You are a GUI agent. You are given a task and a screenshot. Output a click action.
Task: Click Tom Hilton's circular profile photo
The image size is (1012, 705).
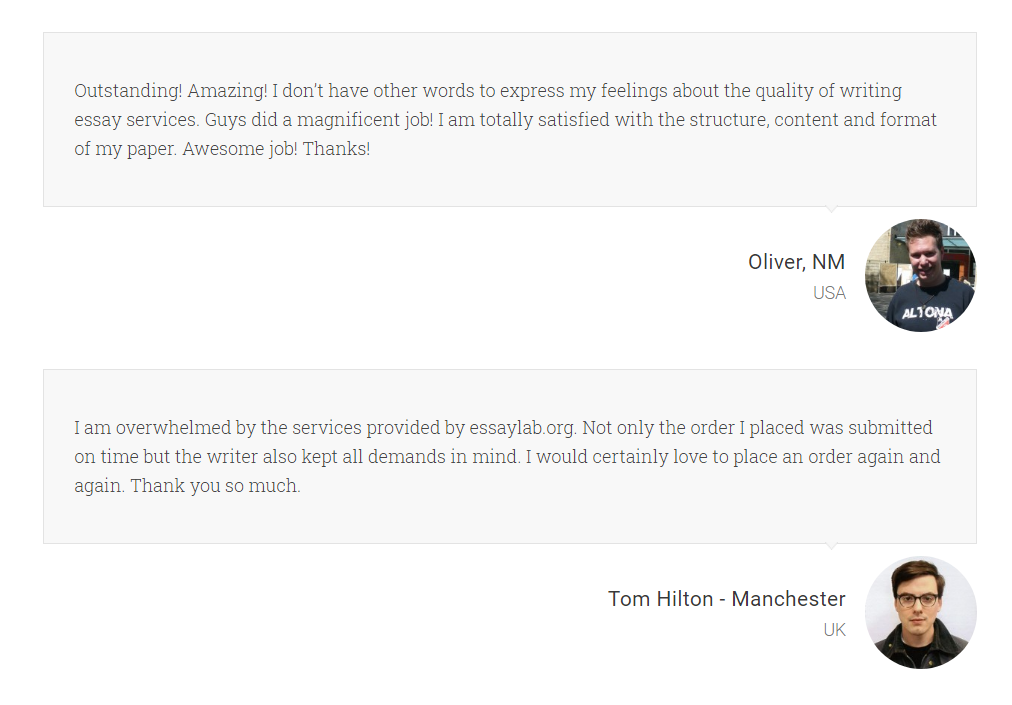(x=920, y=612)
